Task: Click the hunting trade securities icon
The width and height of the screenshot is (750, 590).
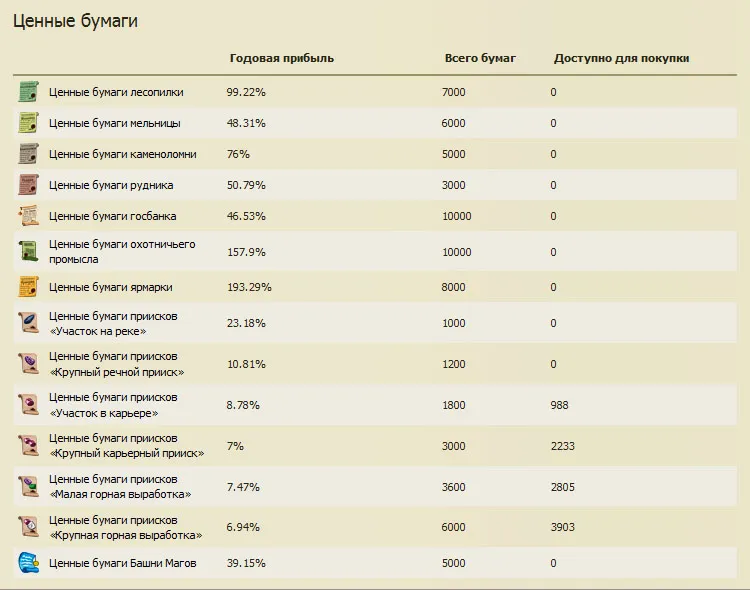Action: [x=28, y=251]
